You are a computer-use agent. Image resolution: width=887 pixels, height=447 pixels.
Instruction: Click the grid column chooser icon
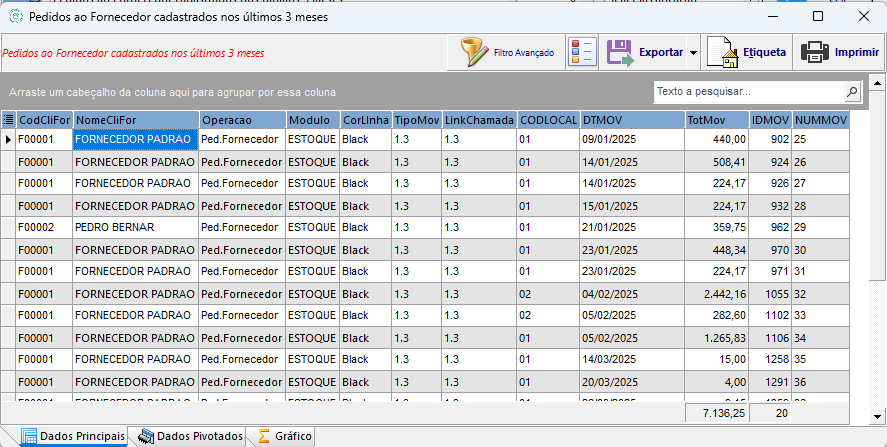tap(9, 120)
